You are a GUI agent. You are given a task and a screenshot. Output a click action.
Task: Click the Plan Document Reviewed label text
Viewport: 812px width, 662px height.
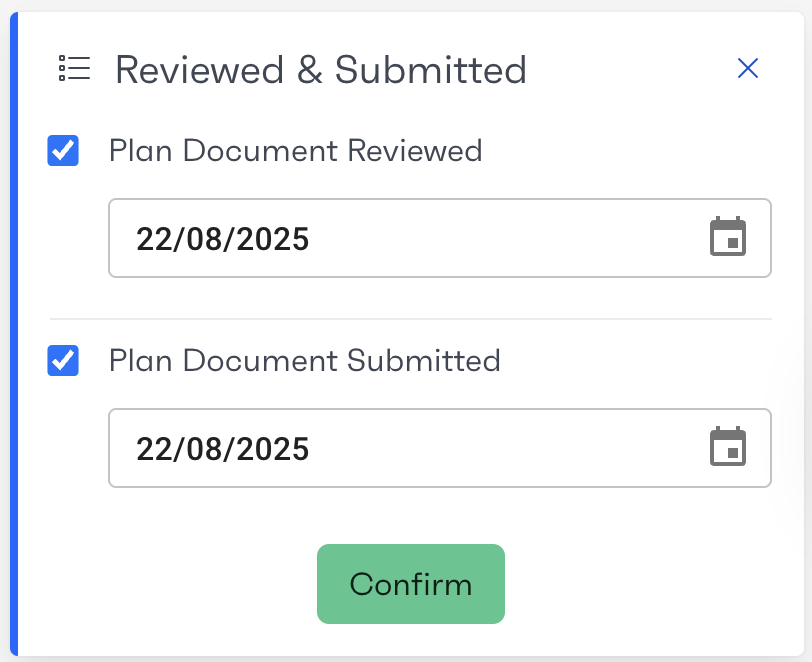pyautogui.click(x=295, y=151)
